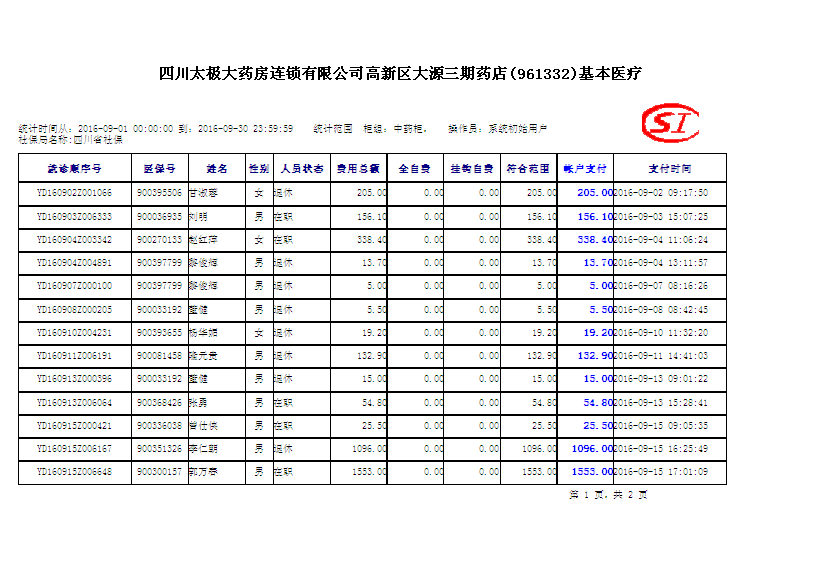826x561 pixels.
Task: Click the 全自费 column header
Action: 415,169
